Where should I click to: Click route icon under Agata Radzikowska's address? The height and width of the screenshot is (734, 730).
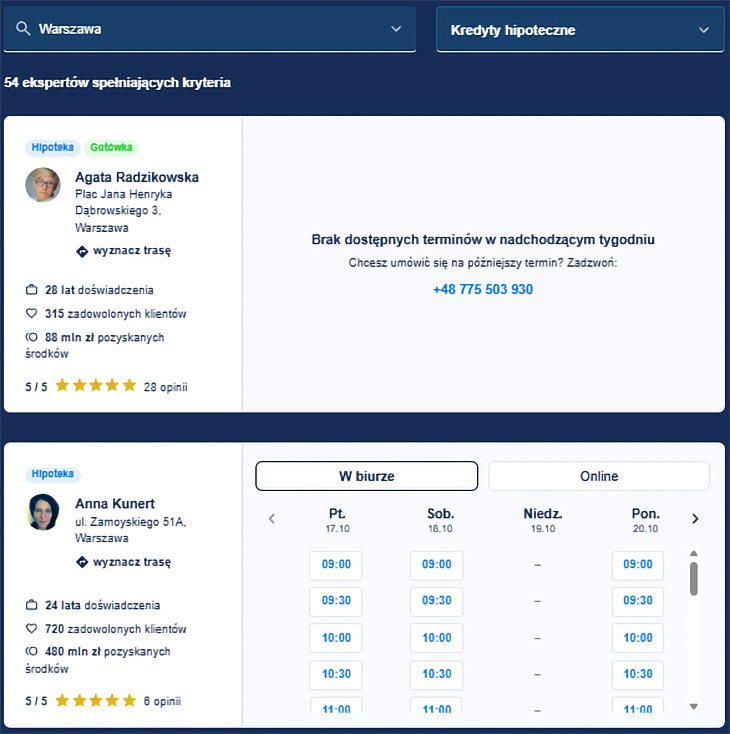point(83,251)
